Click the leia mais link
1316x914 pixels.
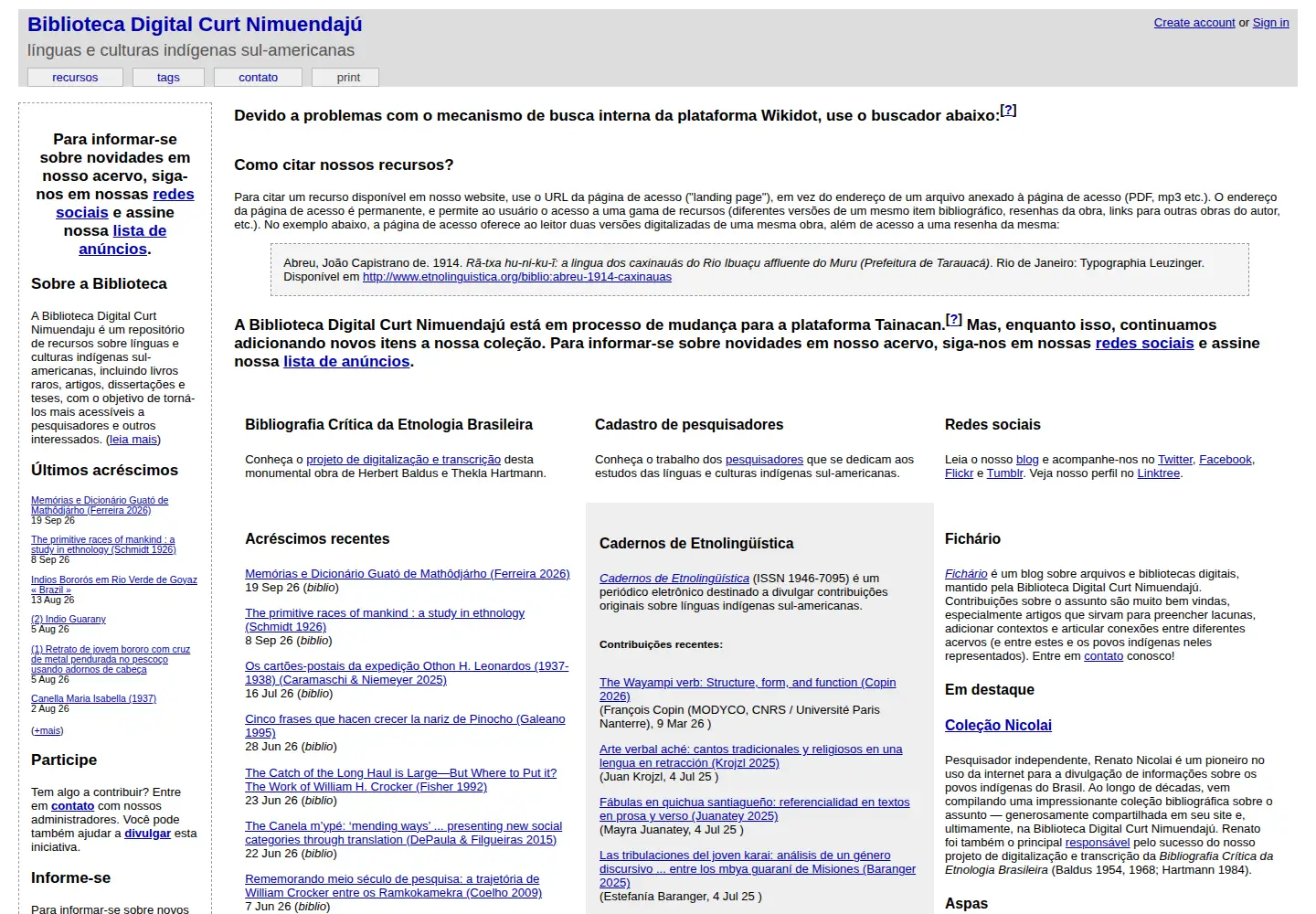pos(133,440)
